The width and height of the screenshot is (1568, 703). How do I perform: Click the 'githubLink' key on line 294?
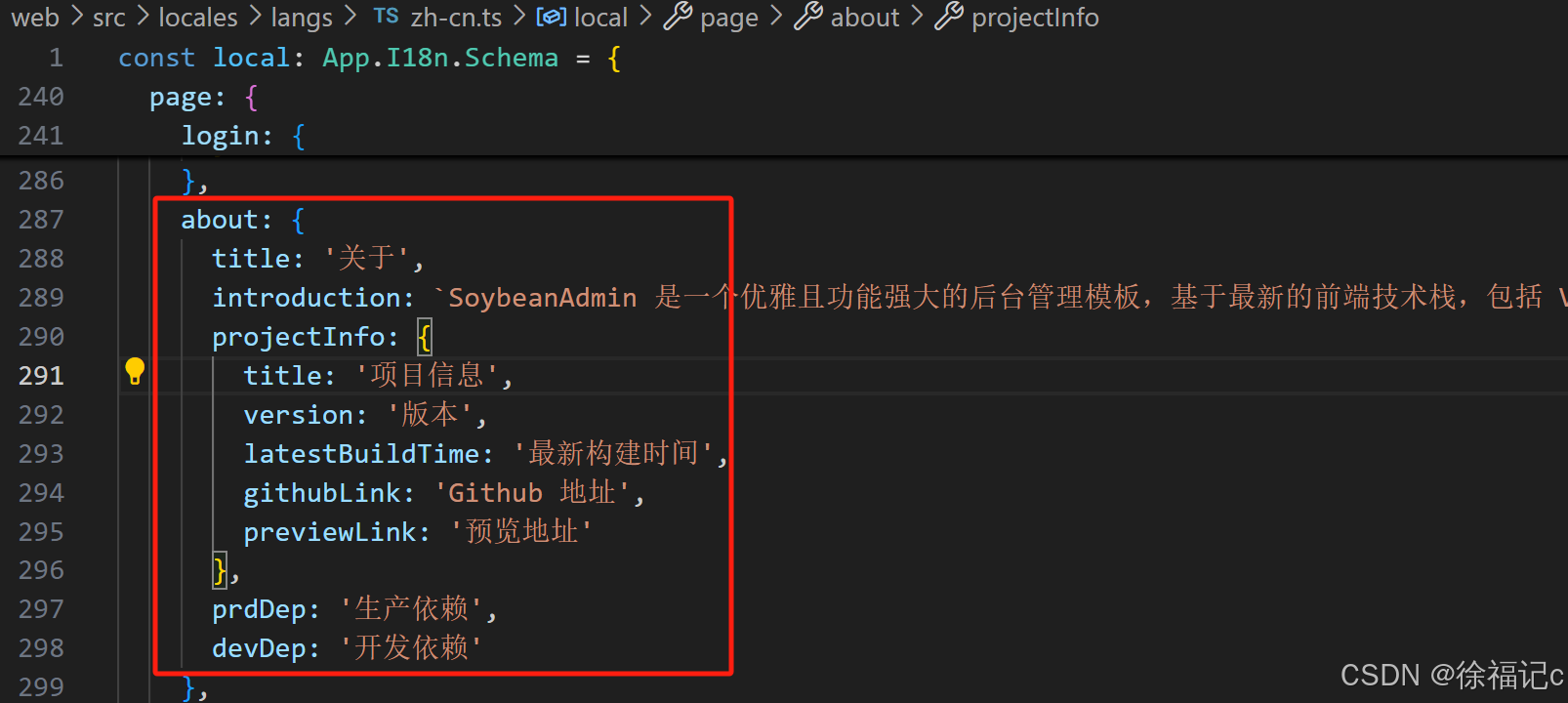[x=322, y=493]
